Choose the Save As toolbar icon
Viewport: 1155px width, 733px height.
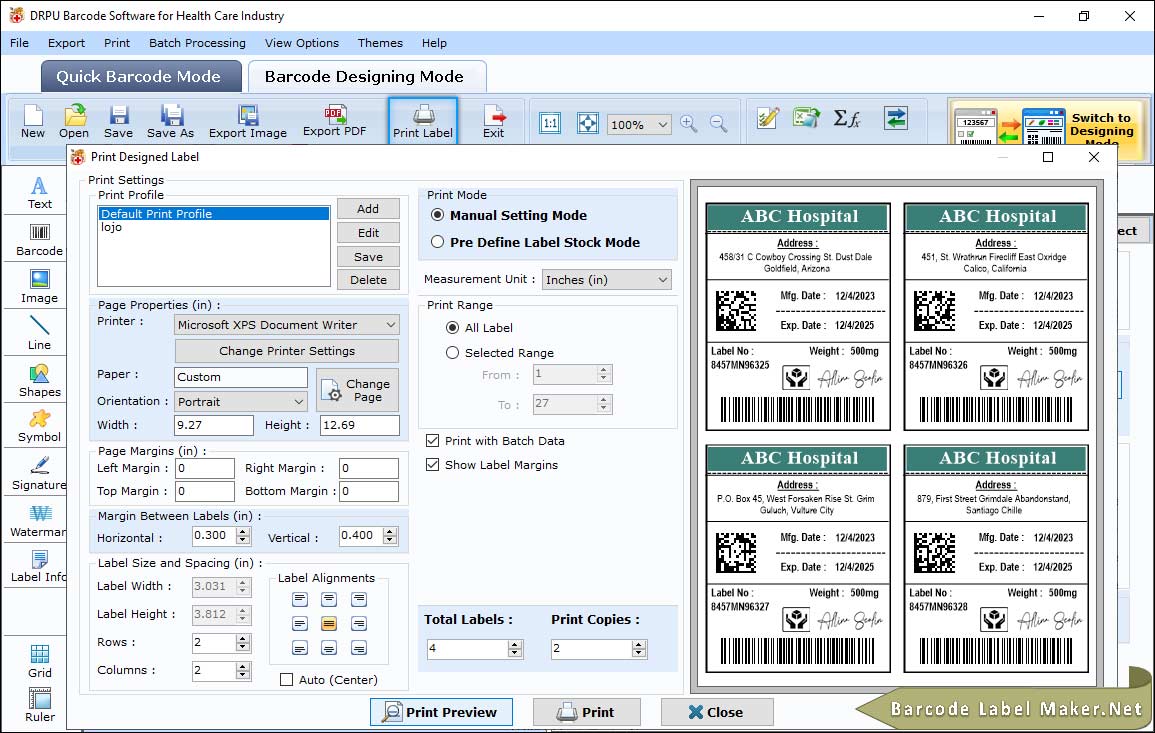(170, 122)
